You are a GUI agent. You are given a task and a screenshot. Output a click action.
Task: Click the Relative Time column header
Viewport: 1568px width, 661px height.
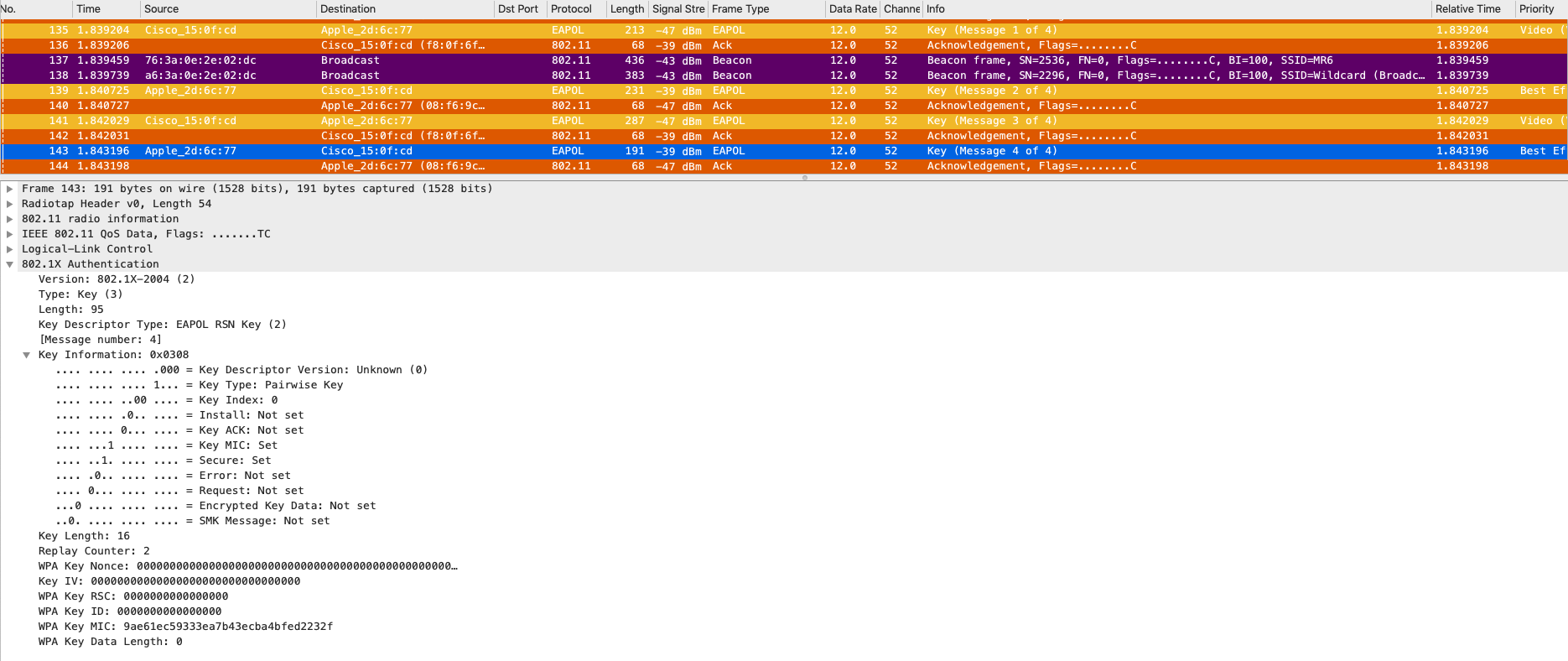tap(1467, 9)
